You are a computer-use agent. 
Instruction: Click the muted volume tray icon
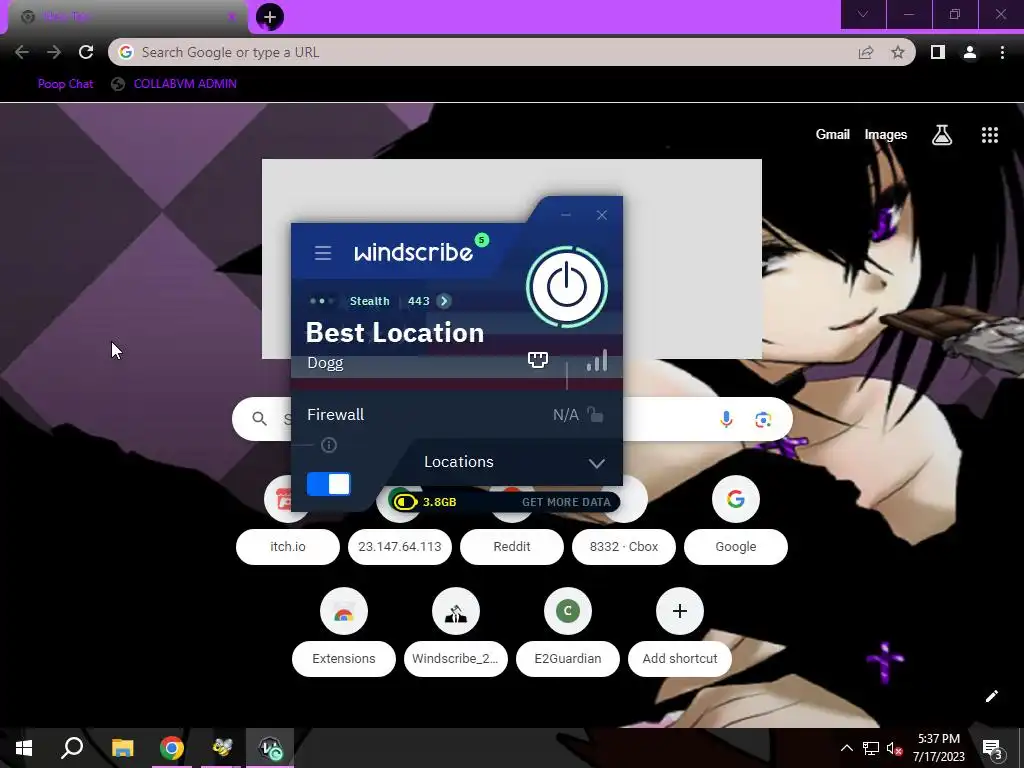tap(894, 748)
